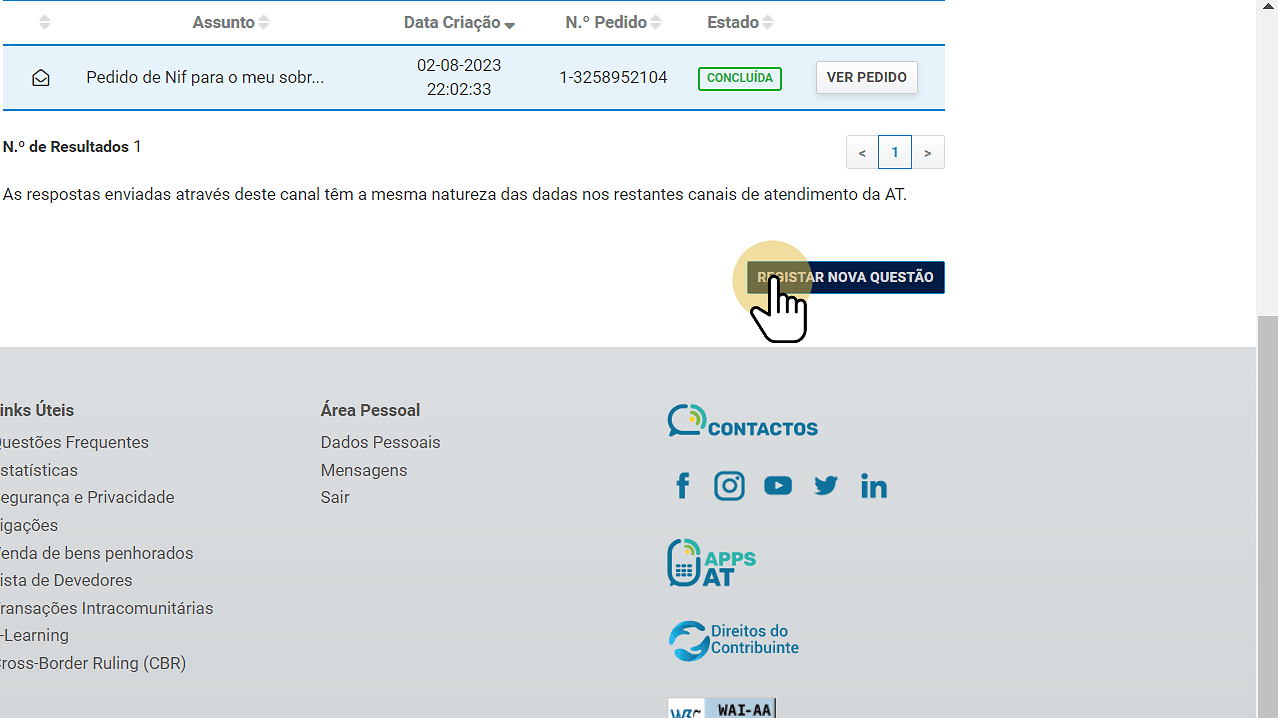The width and height of the screenshot is (1278, 718).
Task: Open the Instagram social icon
Action: [x=729, y=486]
